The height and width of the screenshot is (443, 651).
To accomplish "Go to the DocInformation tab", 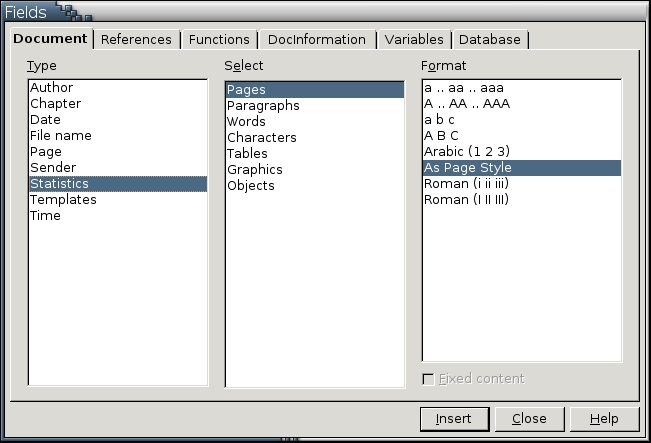I will pos(316,39).
